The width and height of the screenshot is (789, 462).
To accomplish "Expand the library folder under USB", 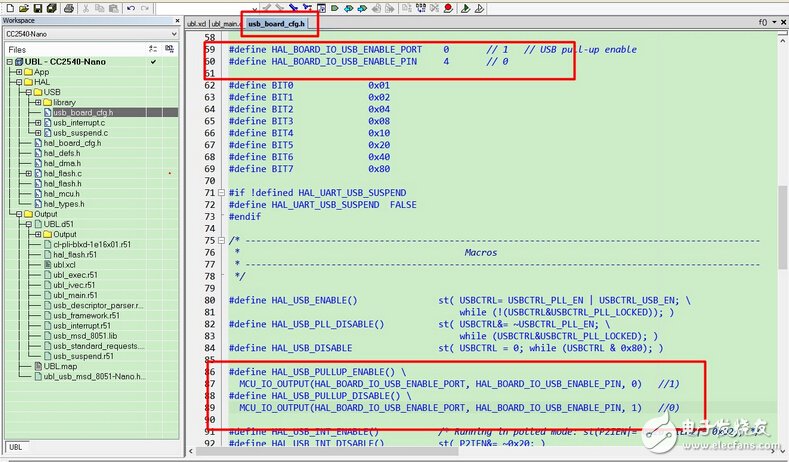I will 37,103.
